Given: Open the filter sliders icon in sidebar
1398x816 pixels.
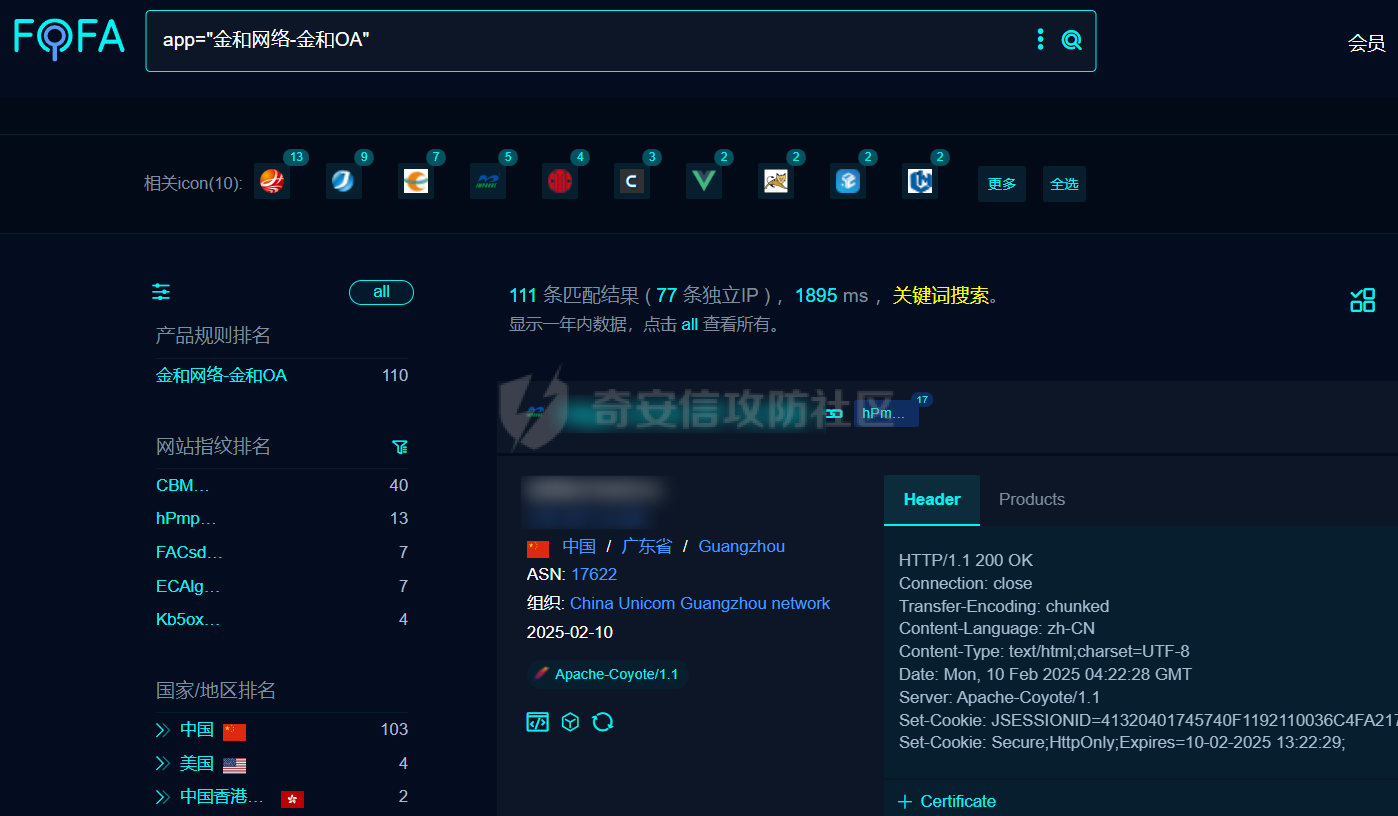Looking at the screenshot, I should [x=161, y=292].
